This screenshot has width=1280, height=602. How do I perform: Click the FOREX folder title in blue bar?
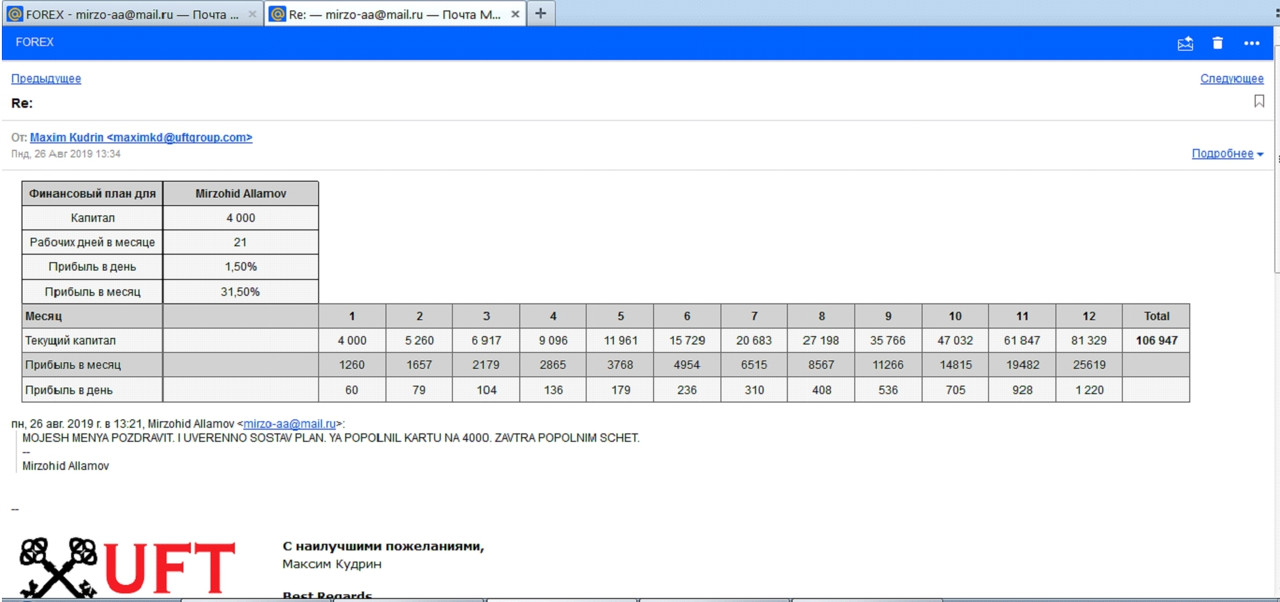point(35,42)
